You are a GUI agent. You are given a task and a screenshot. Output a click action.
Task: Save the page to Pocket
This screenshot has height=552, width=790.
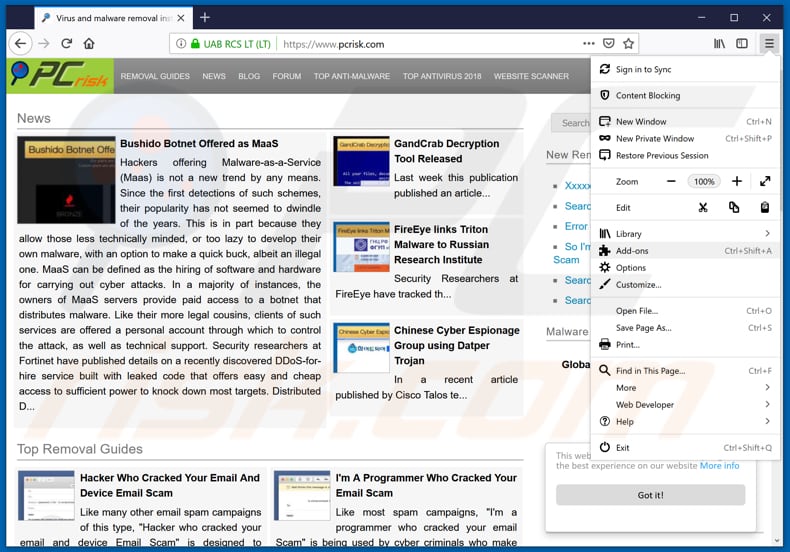[609, 44]
